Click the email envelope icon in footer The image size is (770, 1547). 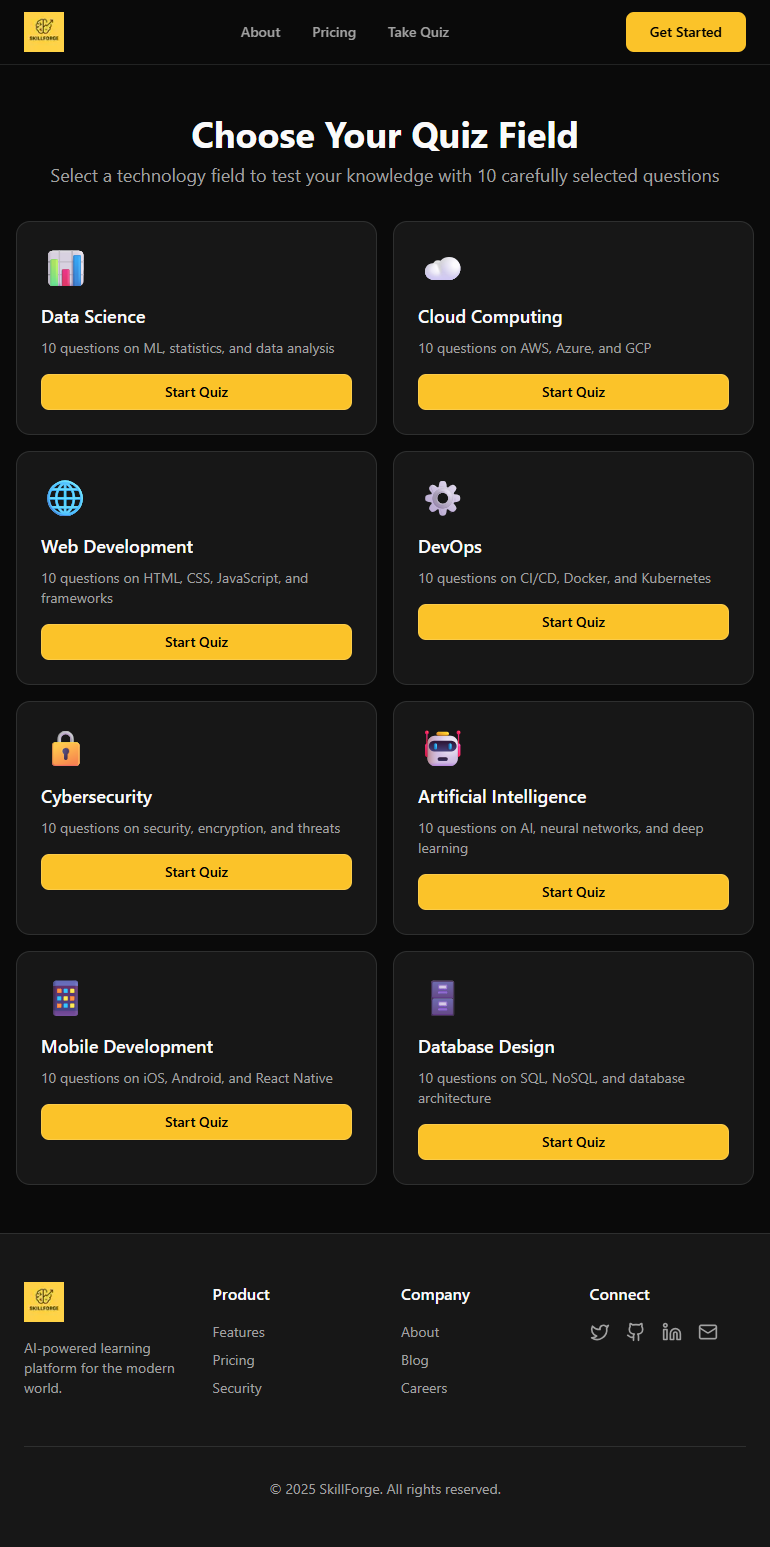[x=707, y=1331]
